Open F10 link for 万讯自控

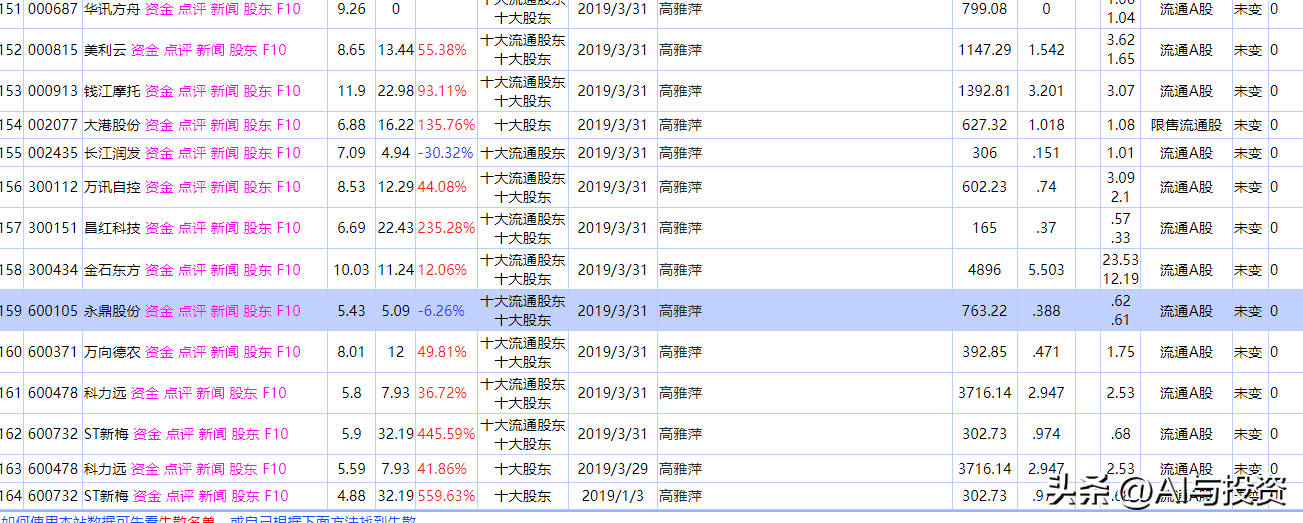point(288,187)
